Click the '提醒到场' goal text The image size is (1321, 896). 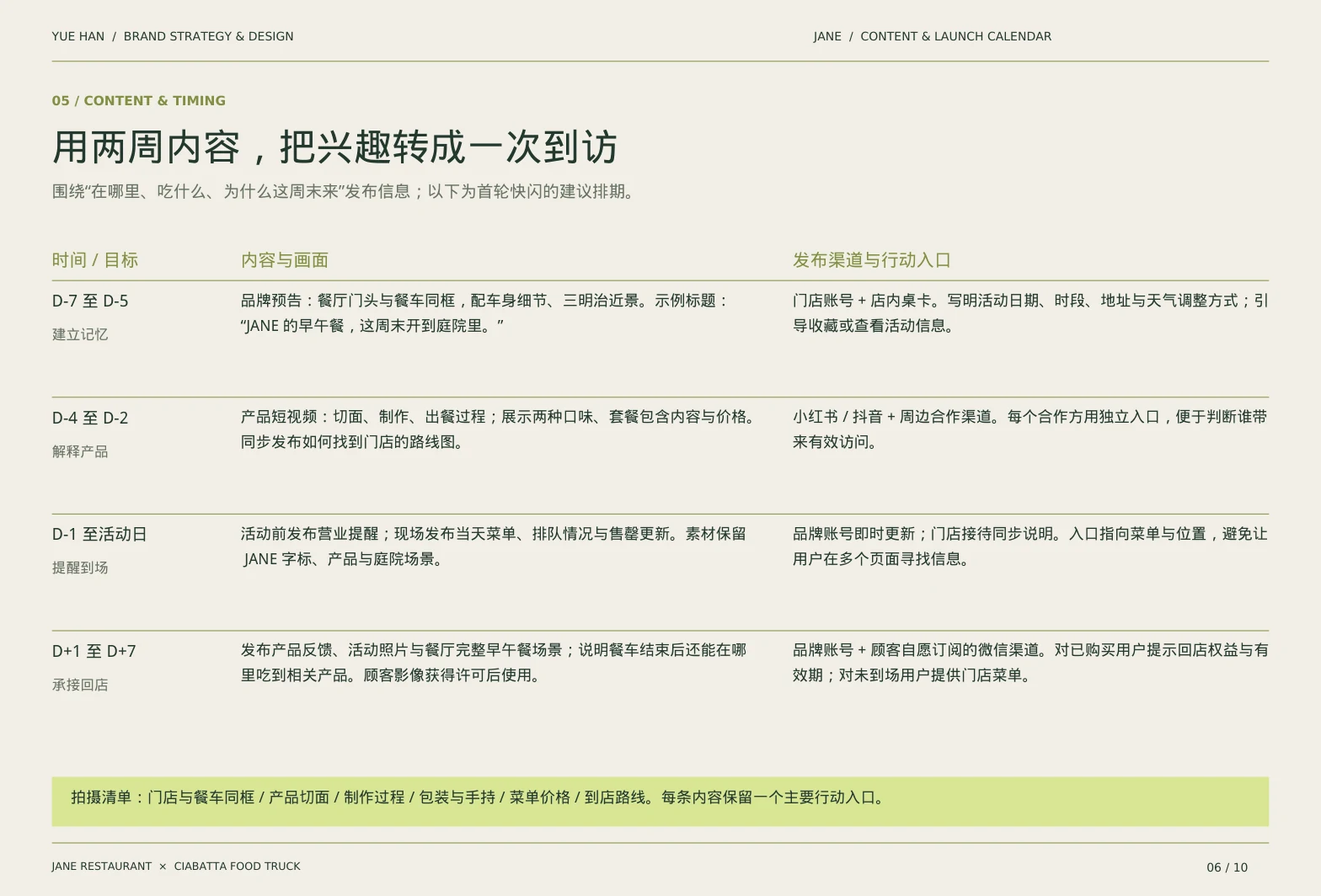(80, 568)
